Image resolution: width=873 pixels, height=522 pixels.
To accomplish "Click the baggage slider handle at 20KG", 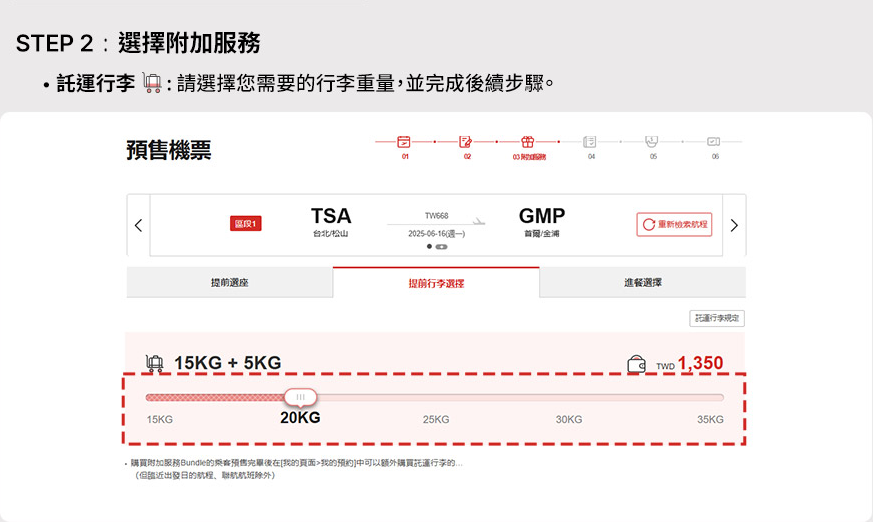I will (300, 397).
